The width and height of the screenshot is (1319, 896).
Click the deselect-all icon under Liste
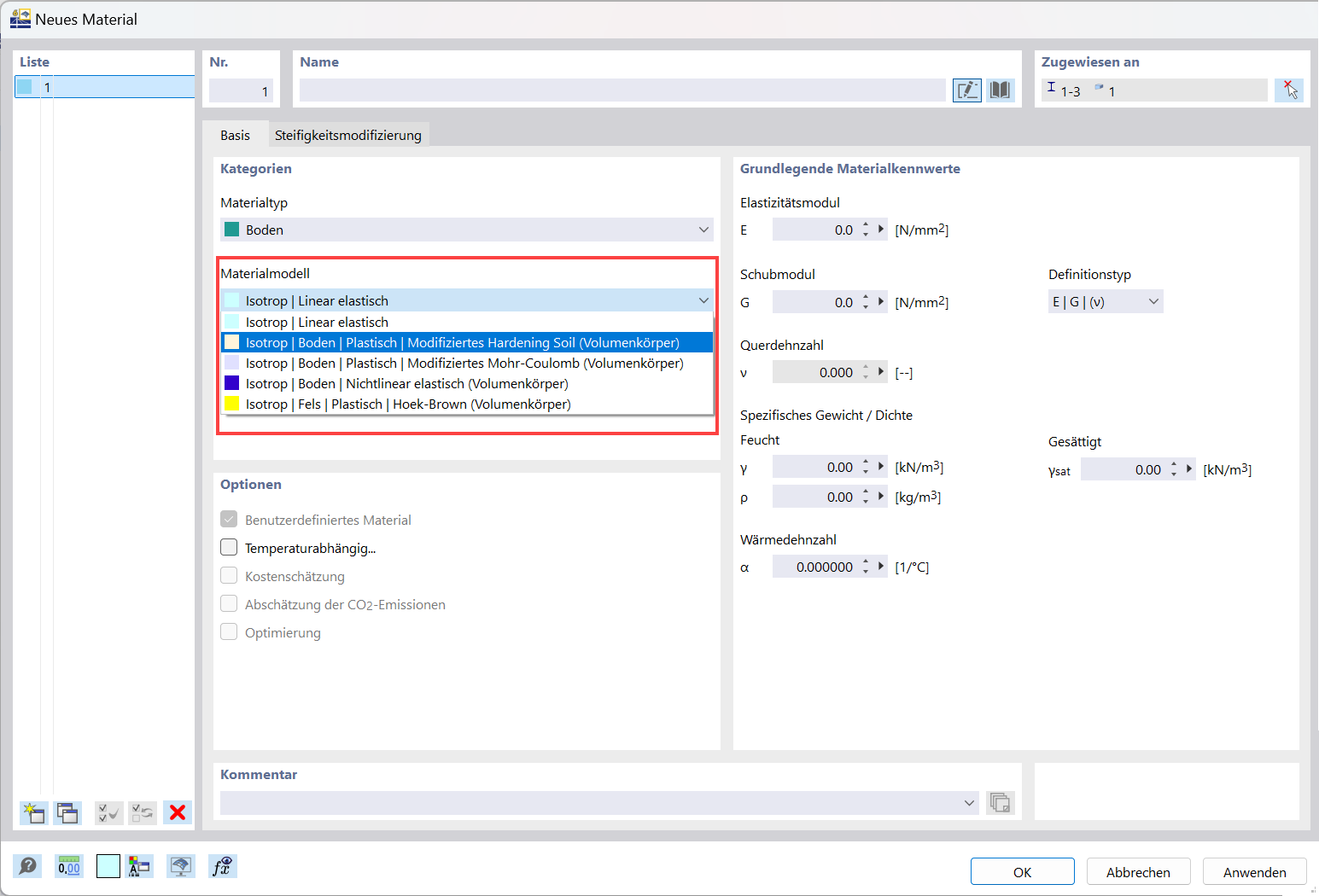pyautogui.click(x=143, y=812)
